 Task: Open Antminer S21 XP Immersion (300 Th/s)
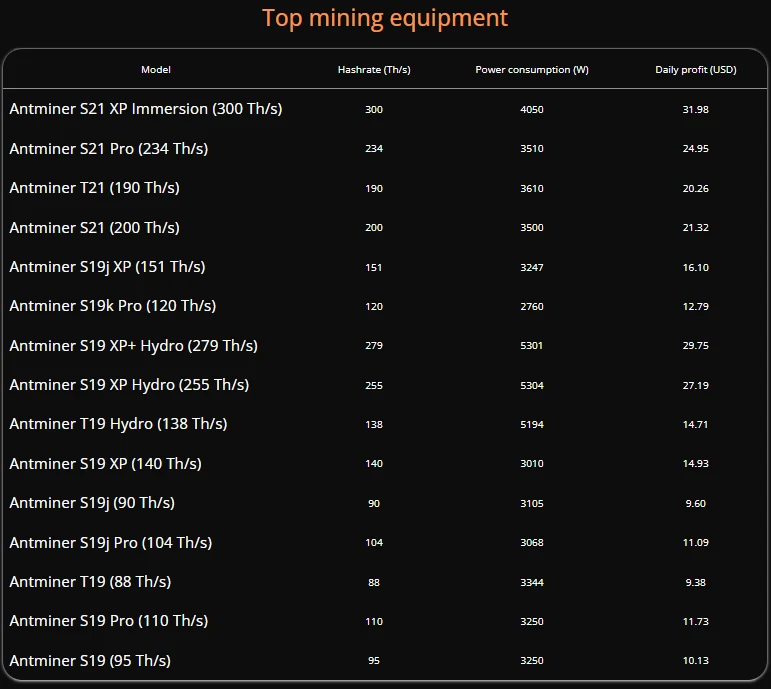[146, 109]
